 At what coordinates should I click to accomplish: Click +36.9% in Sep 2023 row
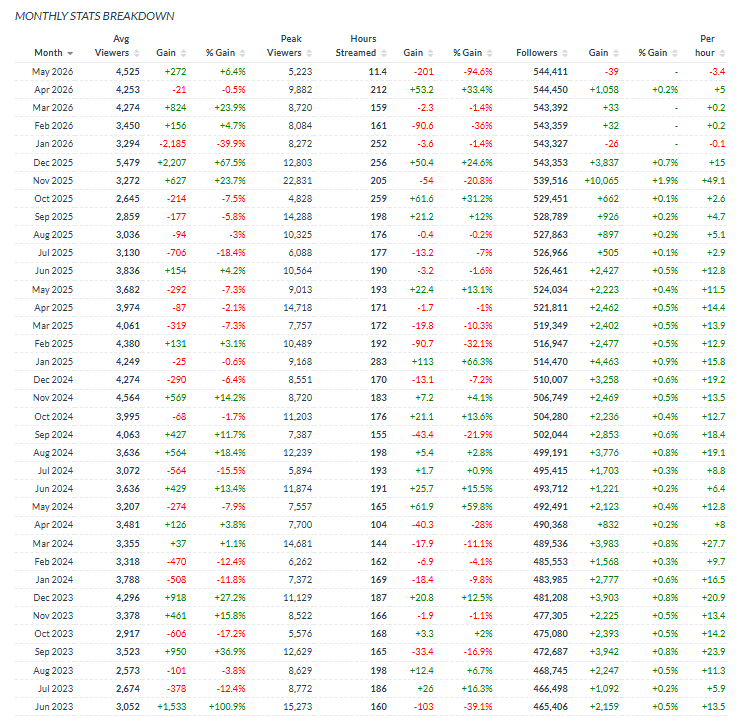click(230, 652)
